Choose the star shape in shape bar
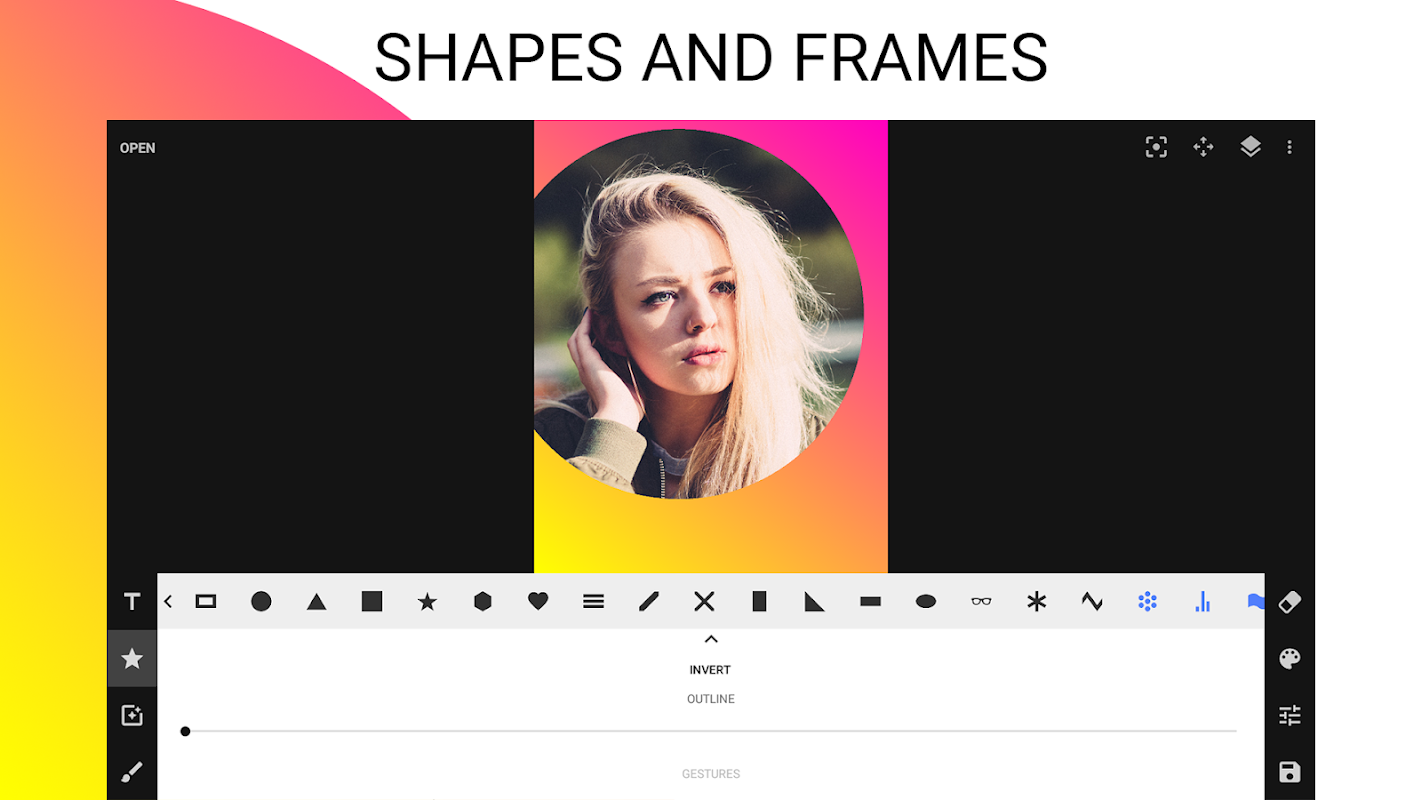1422x800 pixels. [427, 601]
